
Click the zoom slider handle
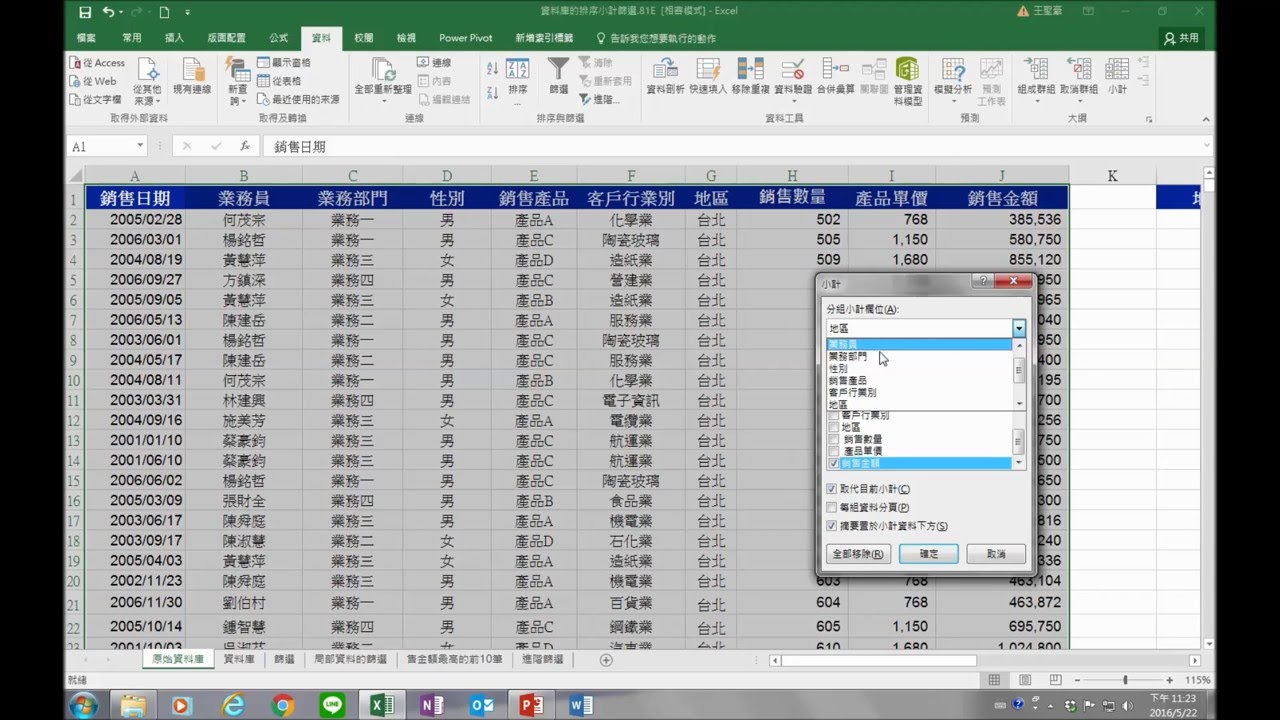coord(1125,680)
